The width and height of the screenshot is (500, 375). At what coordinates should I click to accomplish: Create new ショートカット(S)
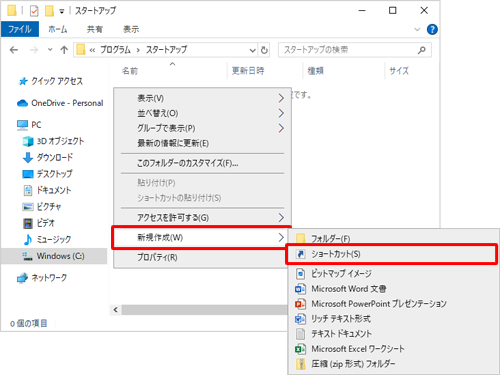point(392,254)
